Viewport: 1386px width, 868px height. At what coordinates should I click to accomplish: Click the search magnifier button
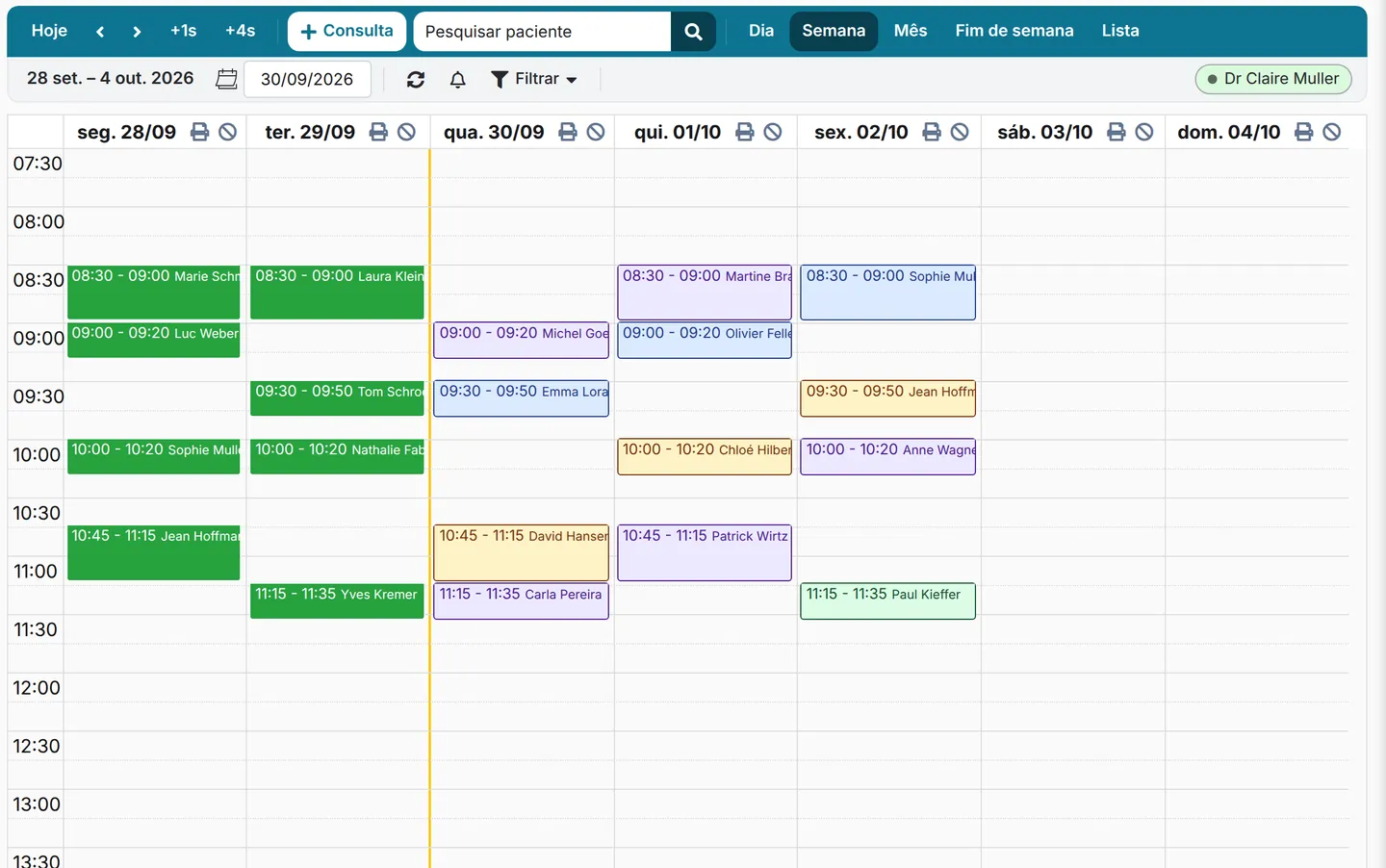coord(693,32)
